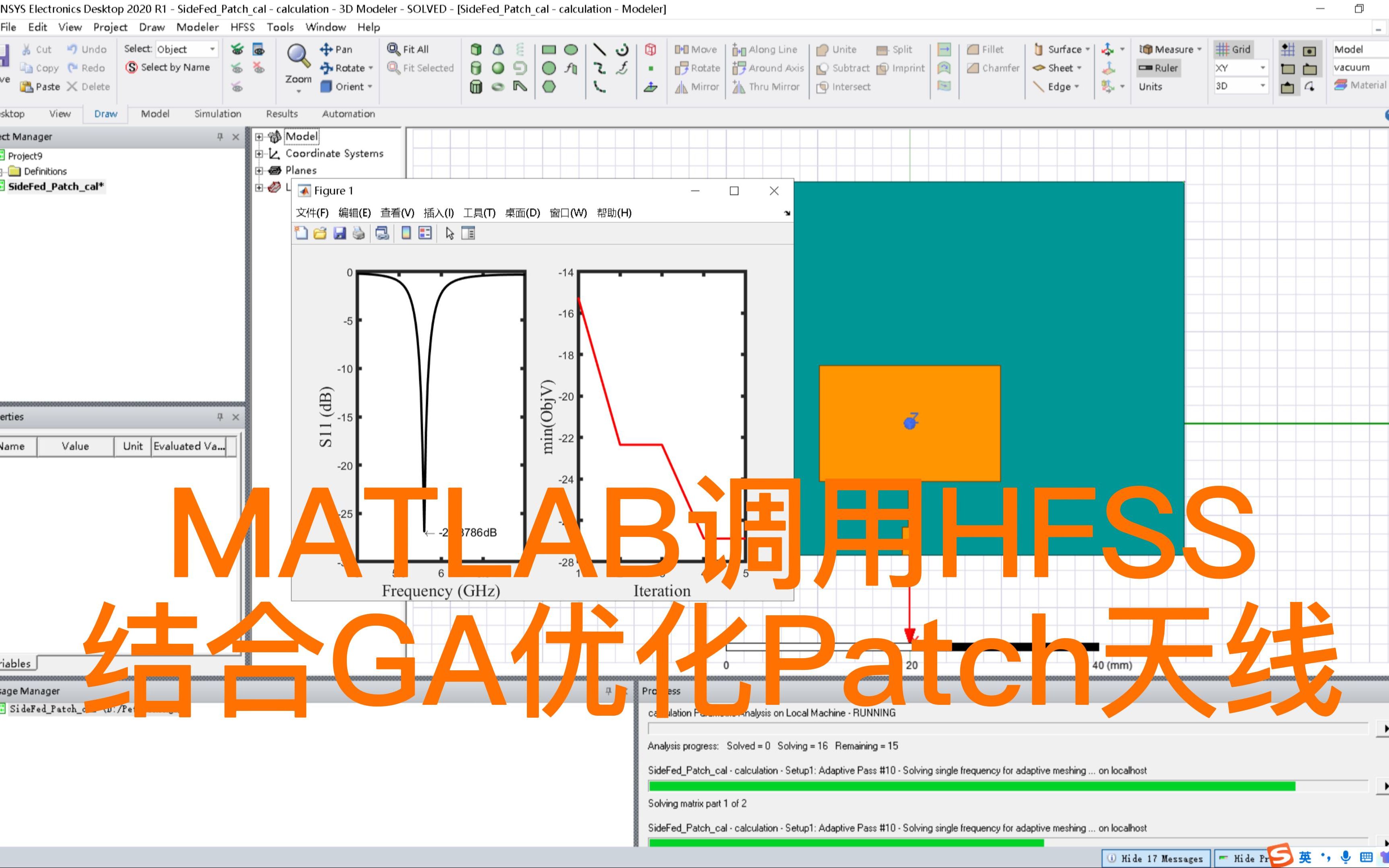Click the orange patch rectangle in modeler

click(x=909, y=423)
